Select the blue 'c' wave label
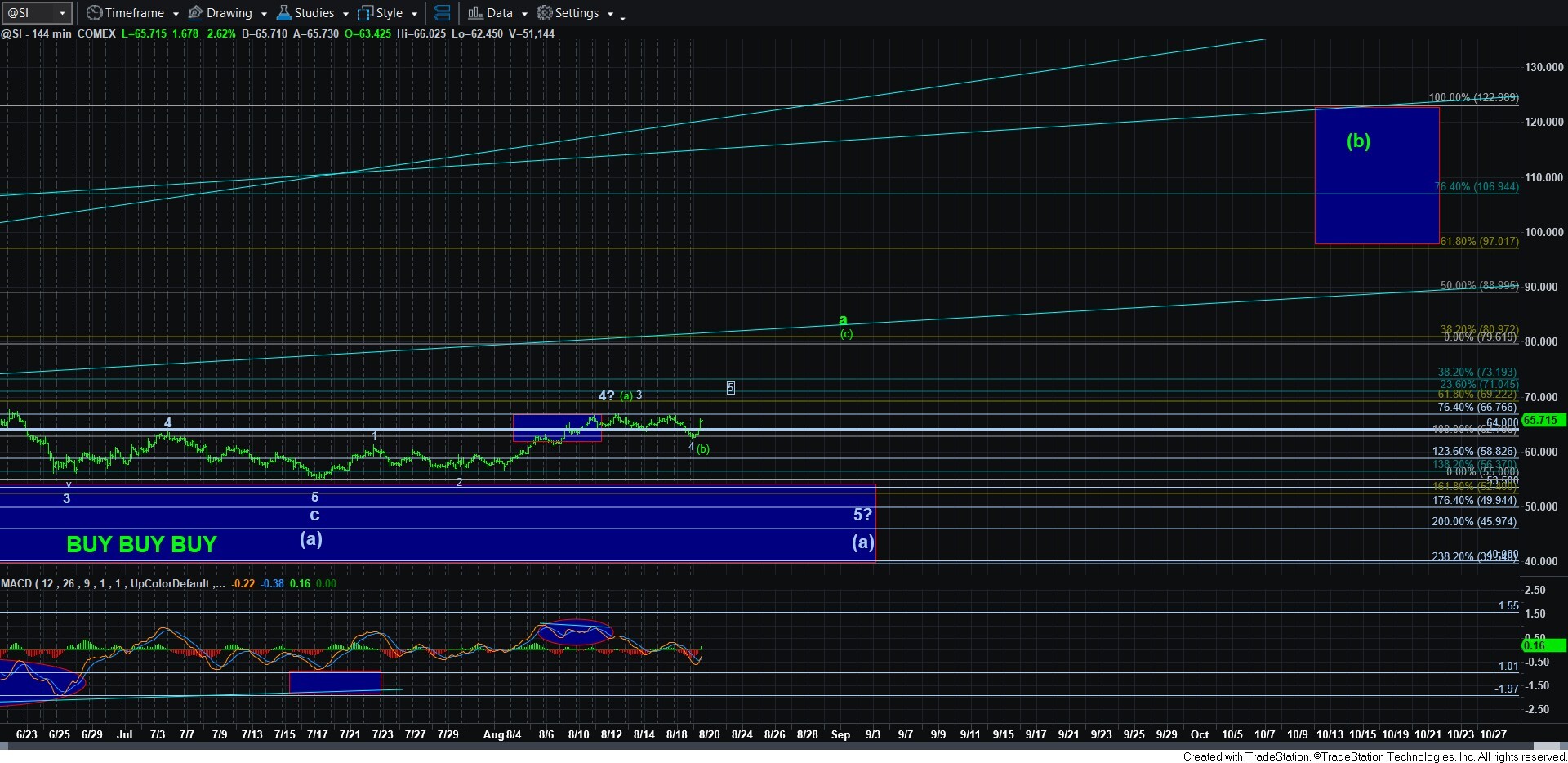 coord(314,515)
